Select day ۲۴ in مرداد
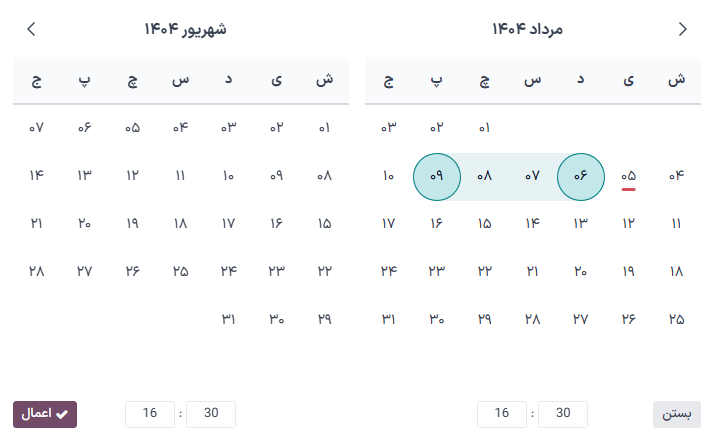The image size is (709, 441). pyautogui.click(x=389, y=272)
